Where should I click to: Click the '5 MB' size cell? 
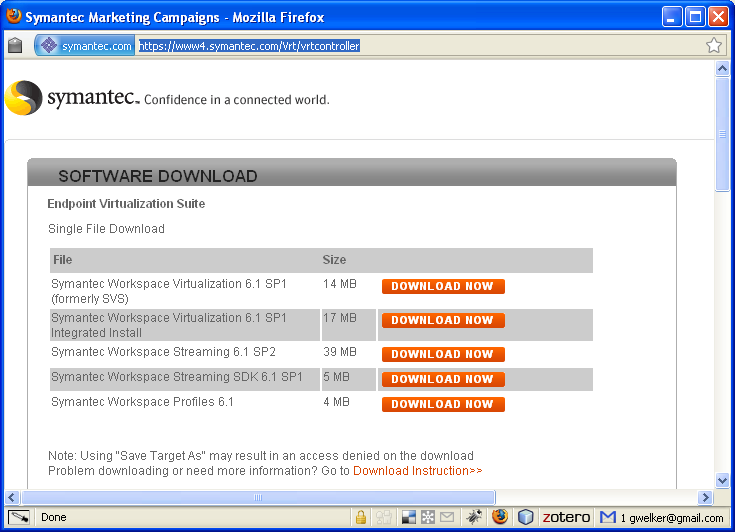coord(337,377)
